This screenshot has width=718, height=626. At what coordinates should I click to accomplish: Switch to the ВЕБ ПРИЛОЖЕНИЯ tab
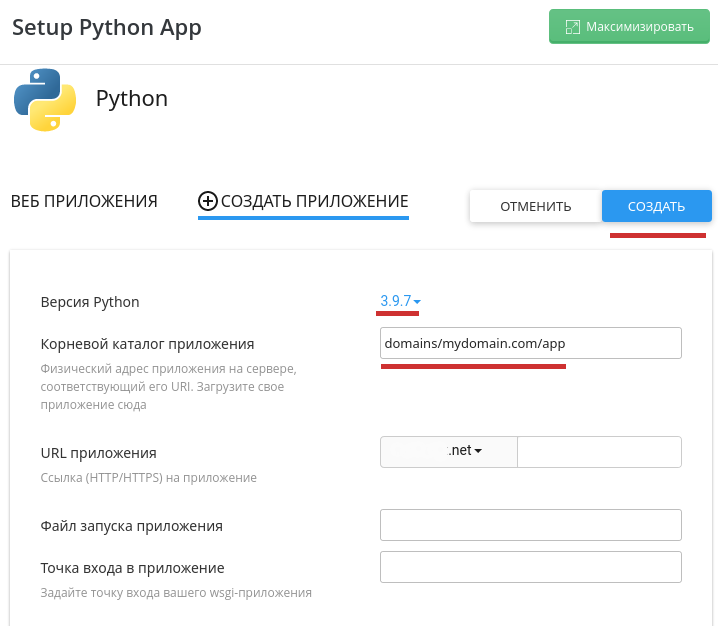(84, 201)
